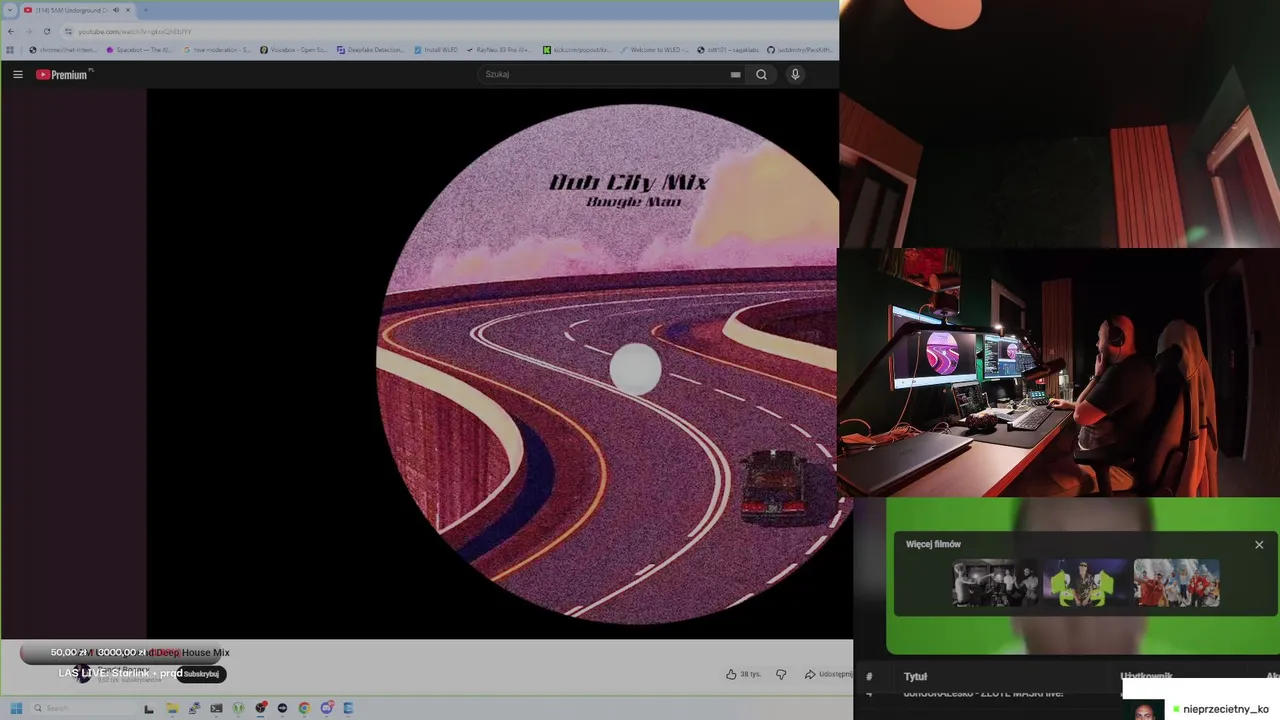Open the red-jackets group video thumbnail

[1177, 583]
